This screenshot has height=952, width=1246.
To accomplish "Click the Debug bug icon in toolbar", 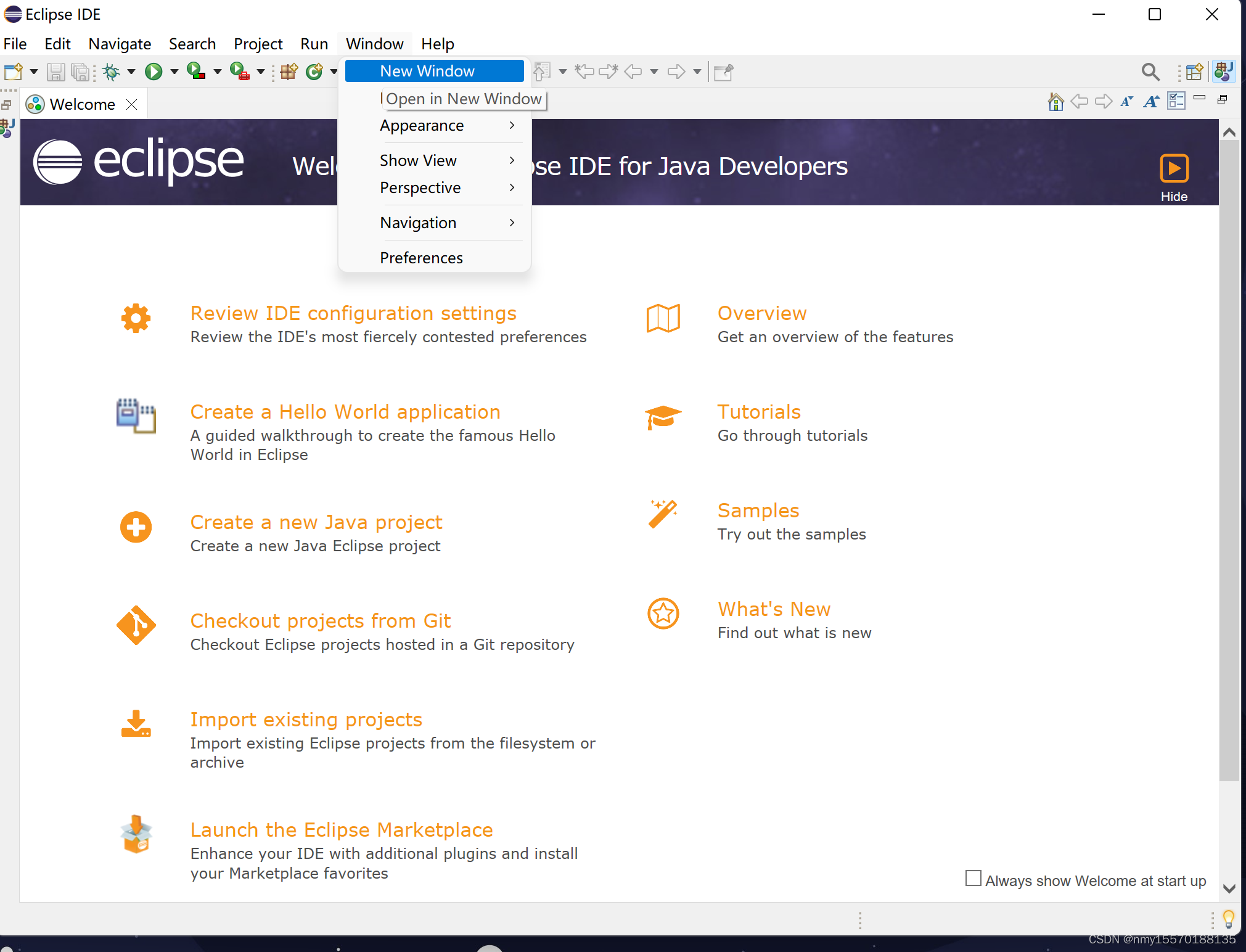I will 111,72.
